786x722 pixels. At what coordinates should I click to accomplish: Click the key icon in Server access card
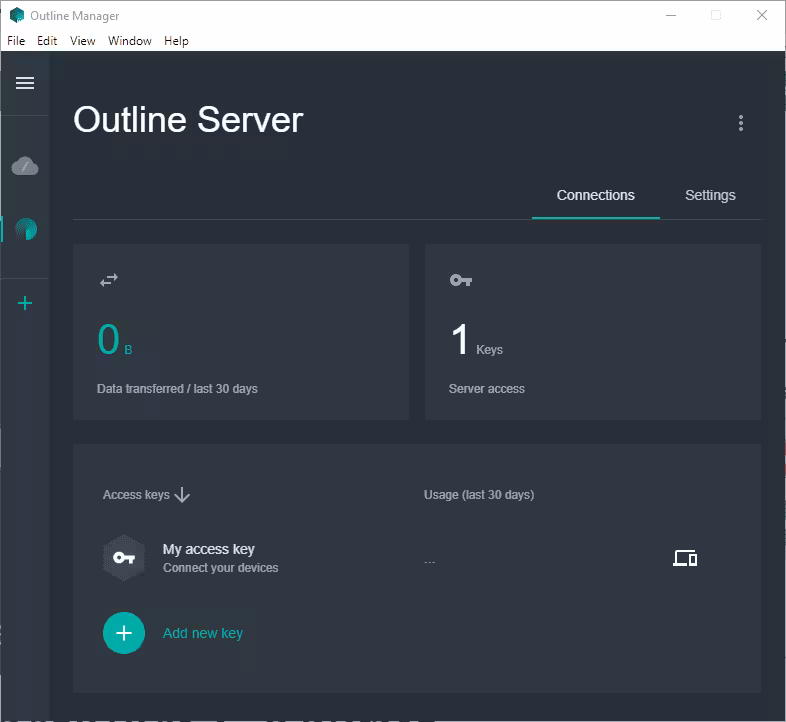461,280
